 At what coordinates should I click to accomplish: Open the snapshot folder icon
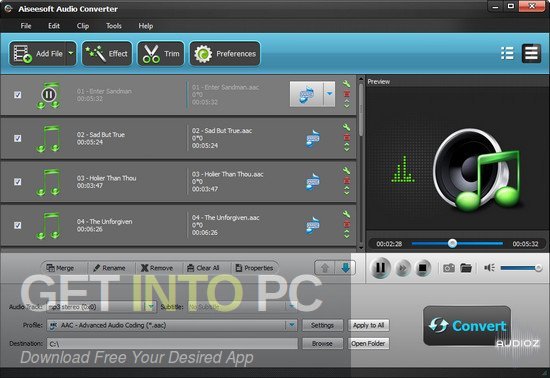[x=466, y=268]
